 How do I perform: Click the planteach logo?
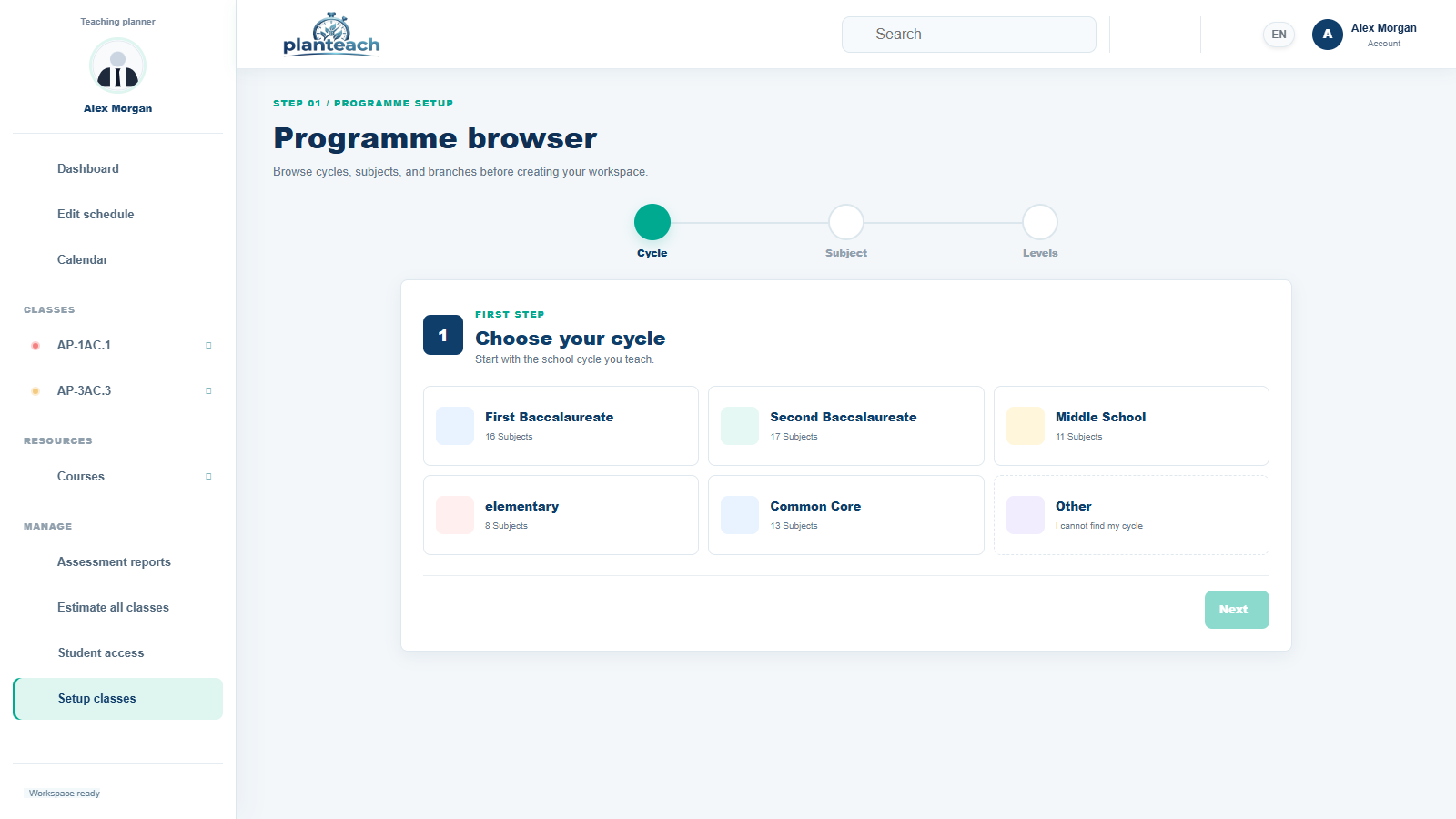(x=331, y=35)
